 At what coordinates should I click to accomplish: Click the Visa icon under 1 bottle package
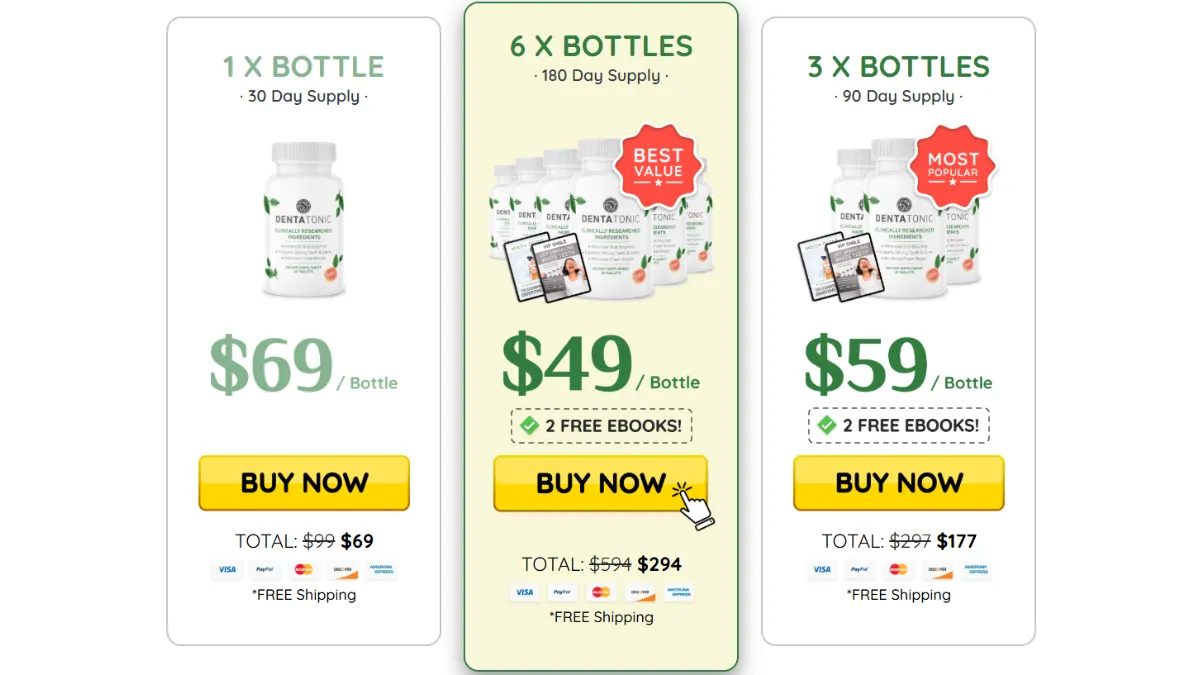click(227, 569)
